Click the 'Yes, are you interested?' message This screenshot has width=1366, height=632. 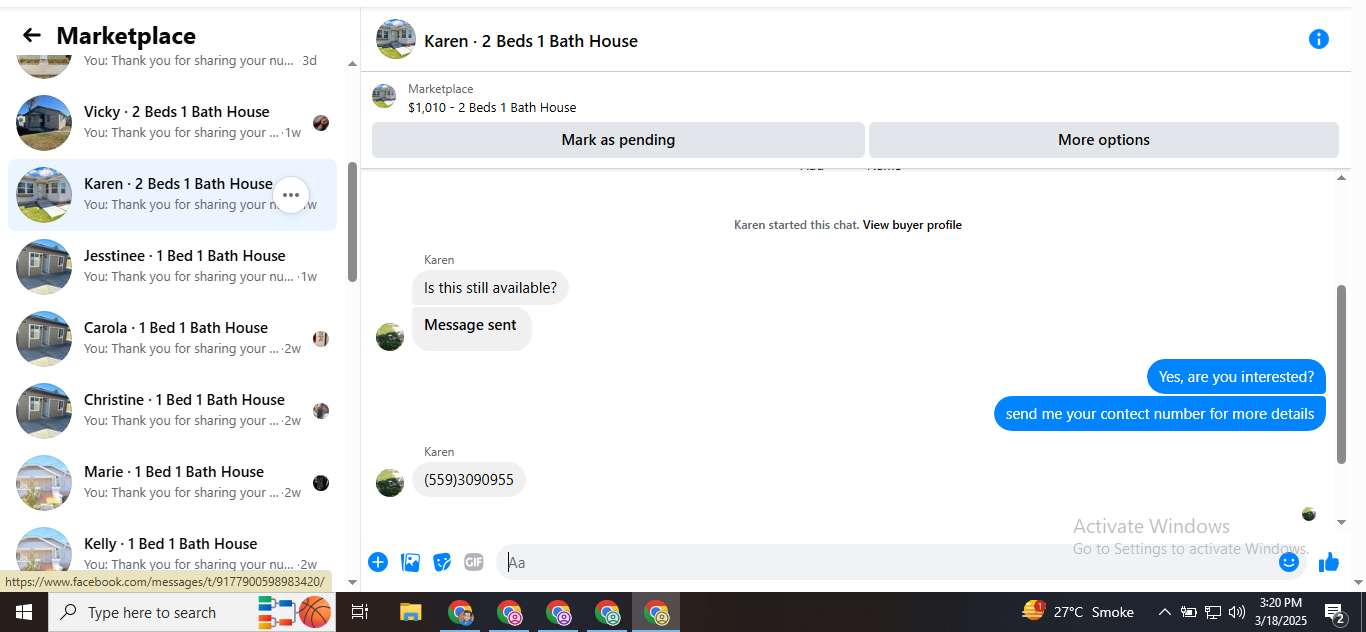pyautogui.click(x=1236, y=377)
